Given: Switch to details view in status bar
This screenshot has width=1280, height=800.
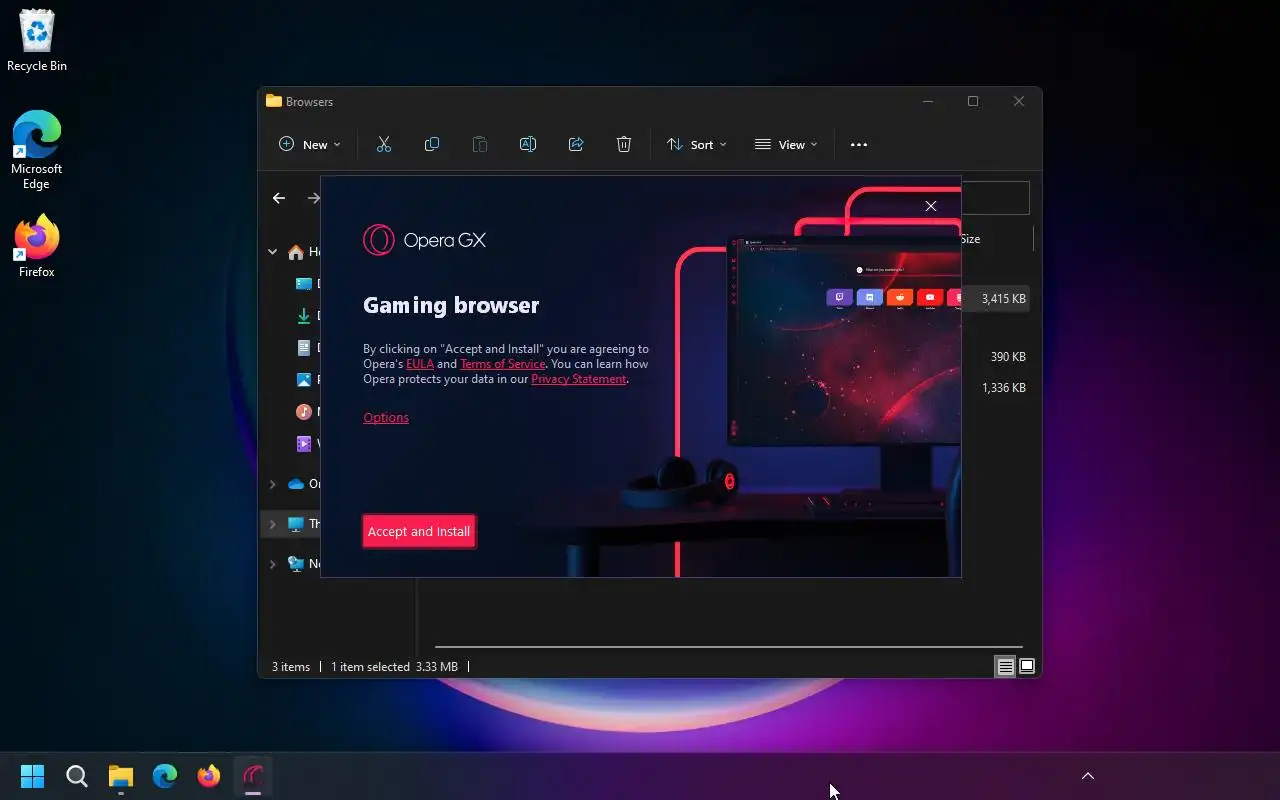Looking at the screenshot, I should coord(1005,667).
